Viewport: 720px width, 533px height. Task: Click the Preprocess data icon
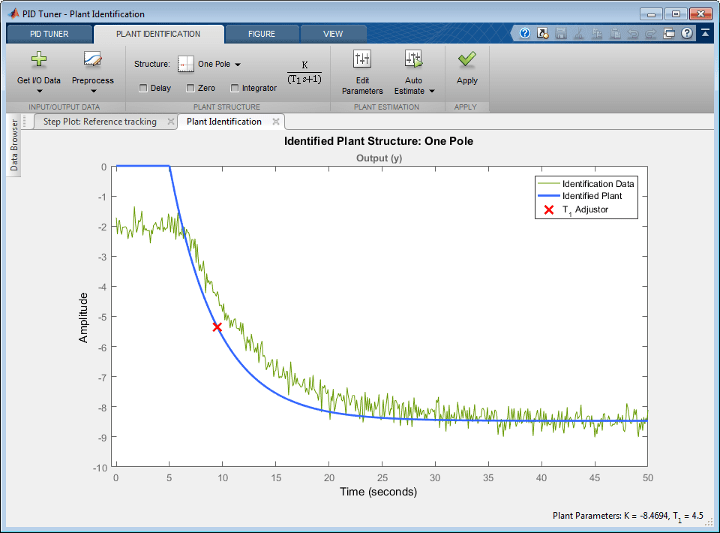[x=93, y=60]
